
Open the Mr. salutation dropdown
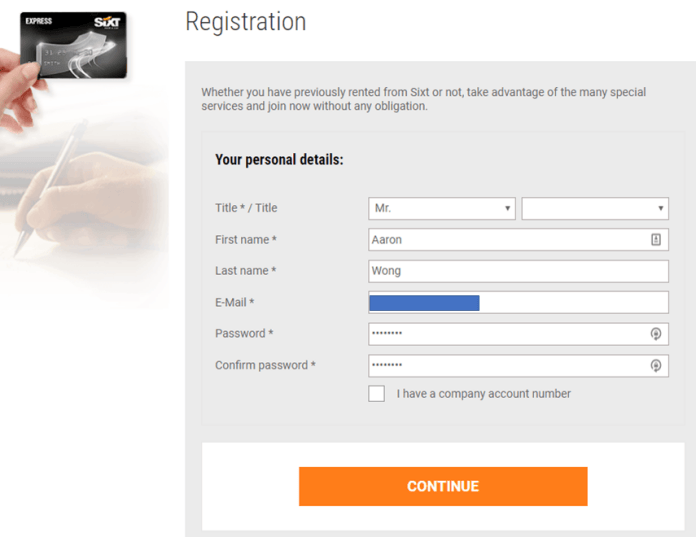click(x=442, y=208)
